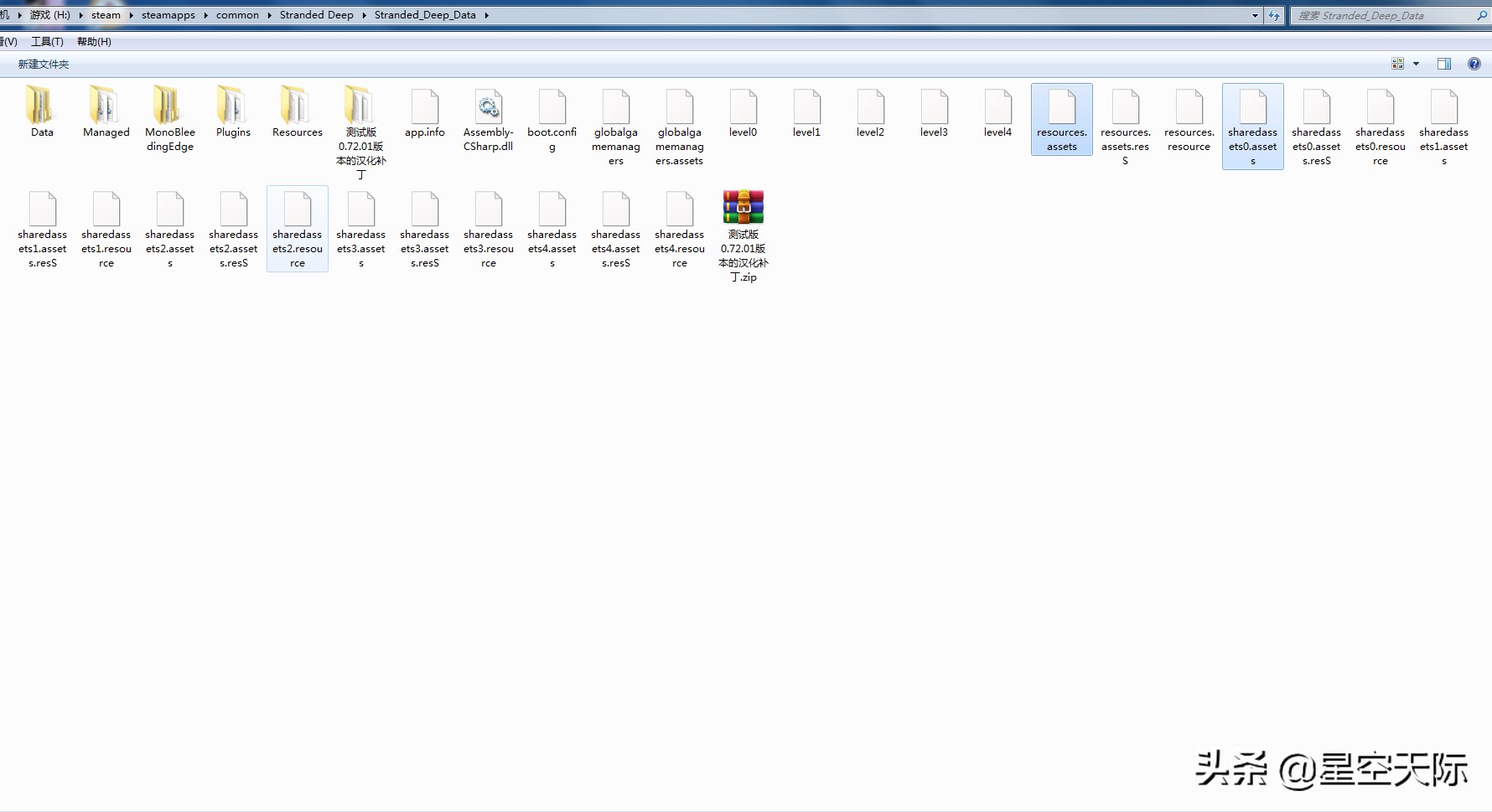Click Stranded_Deep_Data in the address bar

[425, 15]
